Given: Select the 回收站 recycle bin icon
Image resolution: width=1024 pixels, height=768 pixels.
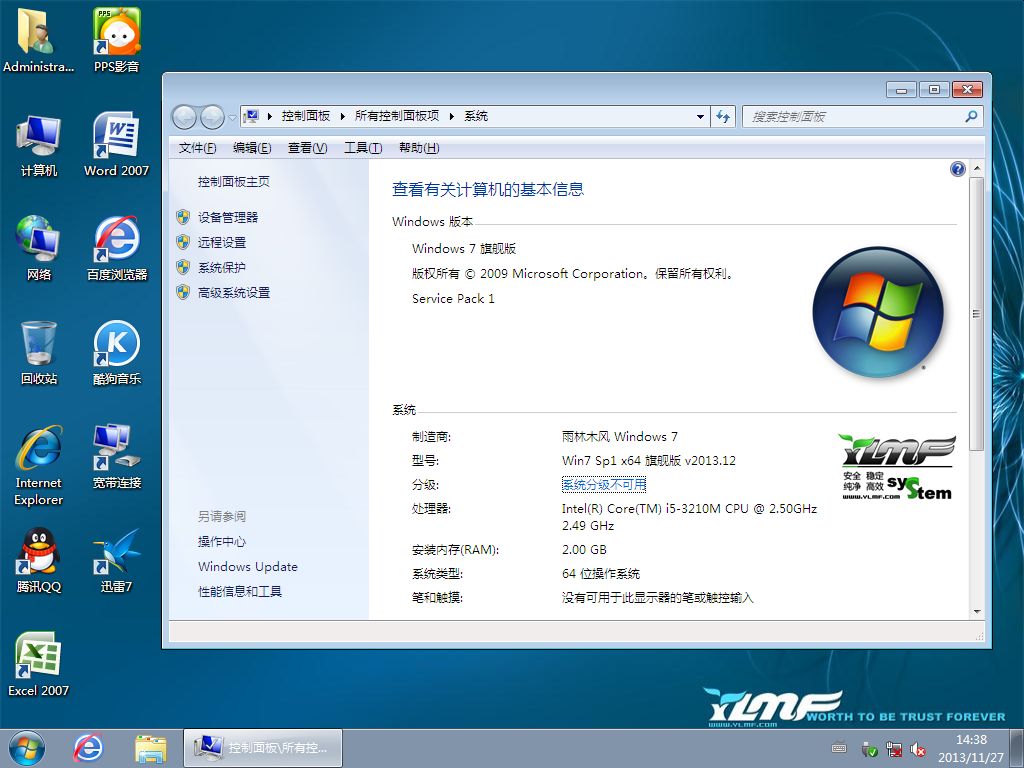Looking at the screenshot, I should pyautogui.click(x=39, y=353).
